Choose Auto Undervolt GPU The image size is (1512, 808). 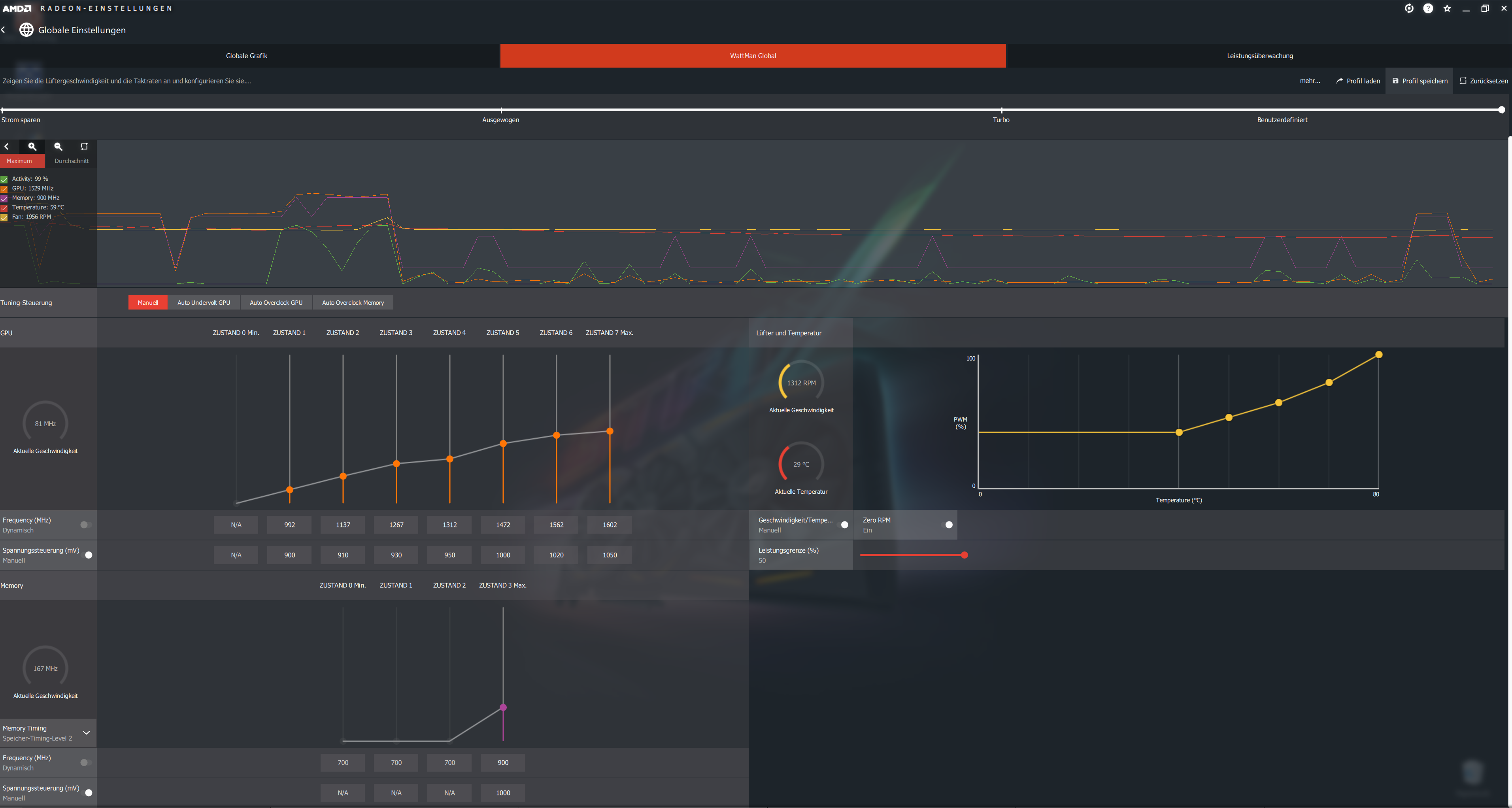click(x=204, y=303)
